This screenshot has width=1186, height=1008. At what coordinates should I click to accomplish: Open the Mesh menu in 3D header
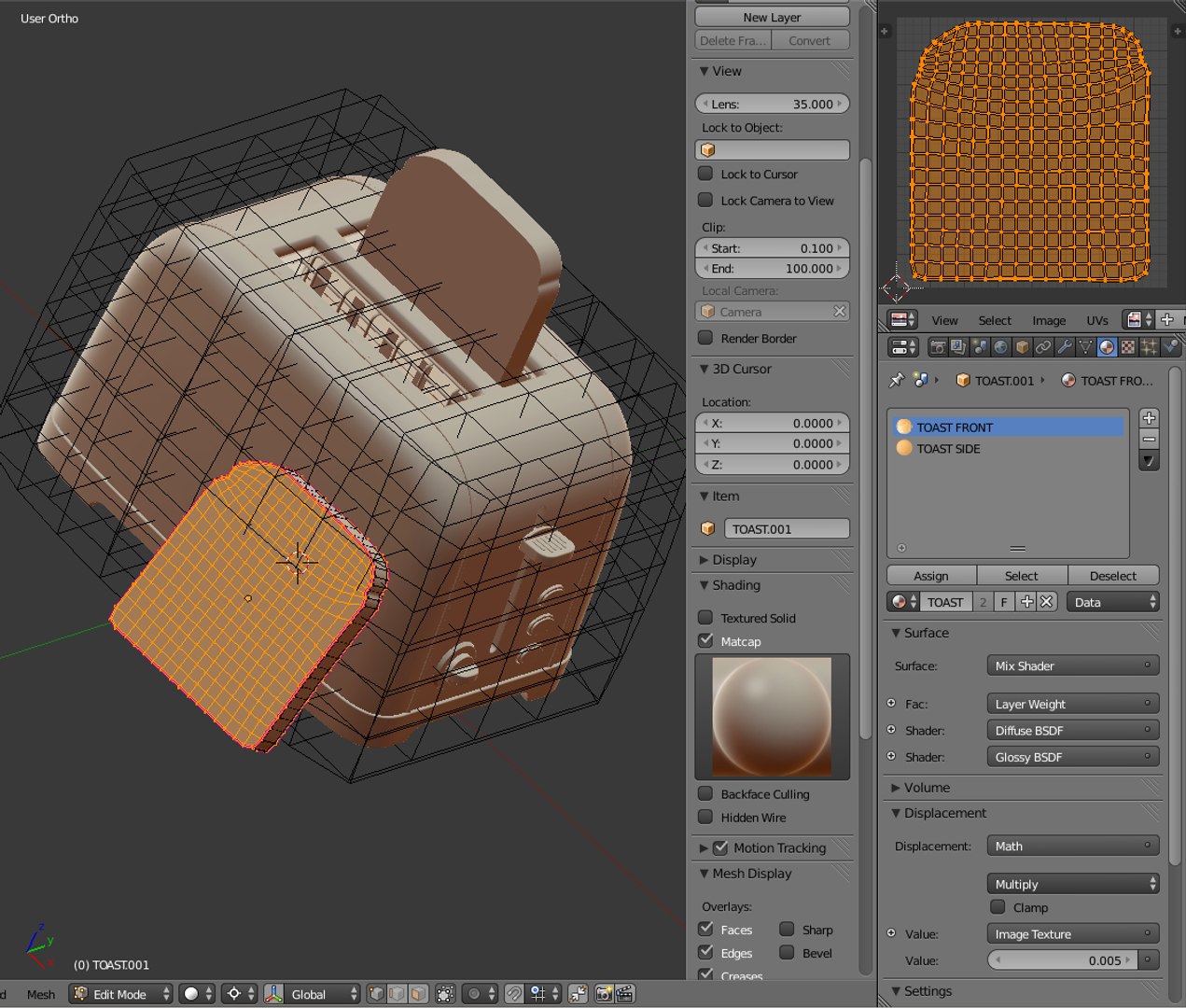point(41,994)
